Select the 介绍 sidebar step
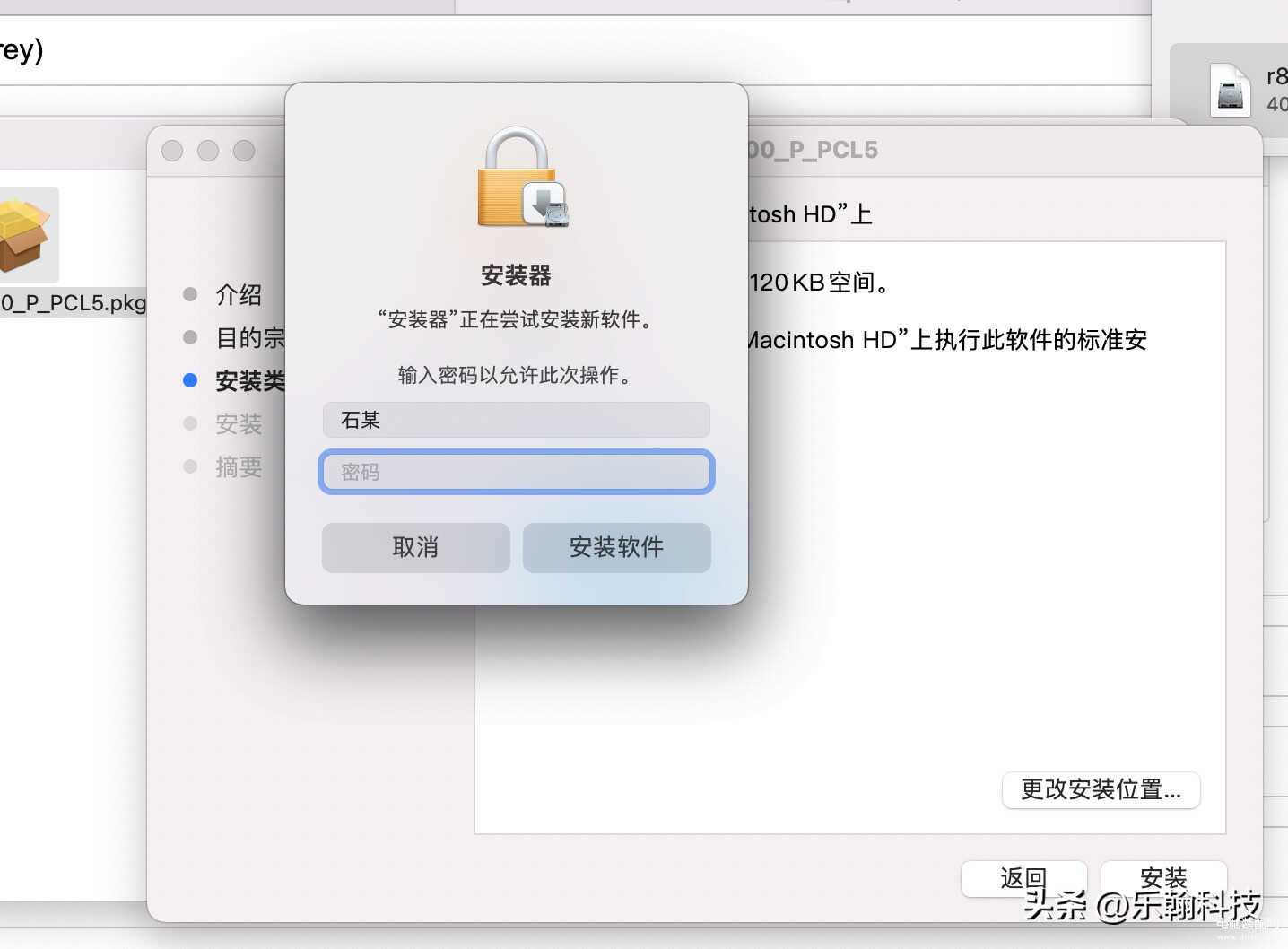 239,294
